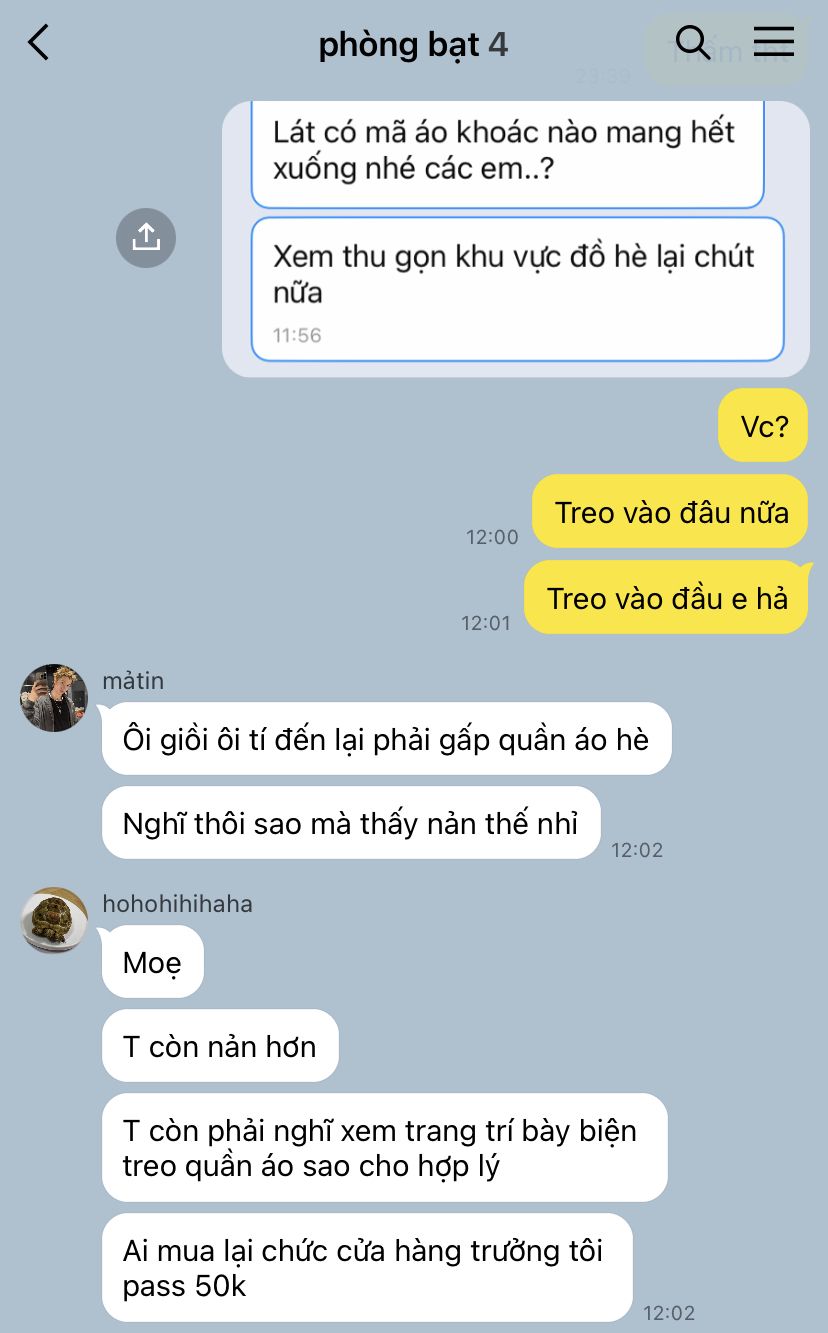Open search in the chat
Image resolution: width=828 pixels, height=1333 pixels.
click(x=692, y=43)
